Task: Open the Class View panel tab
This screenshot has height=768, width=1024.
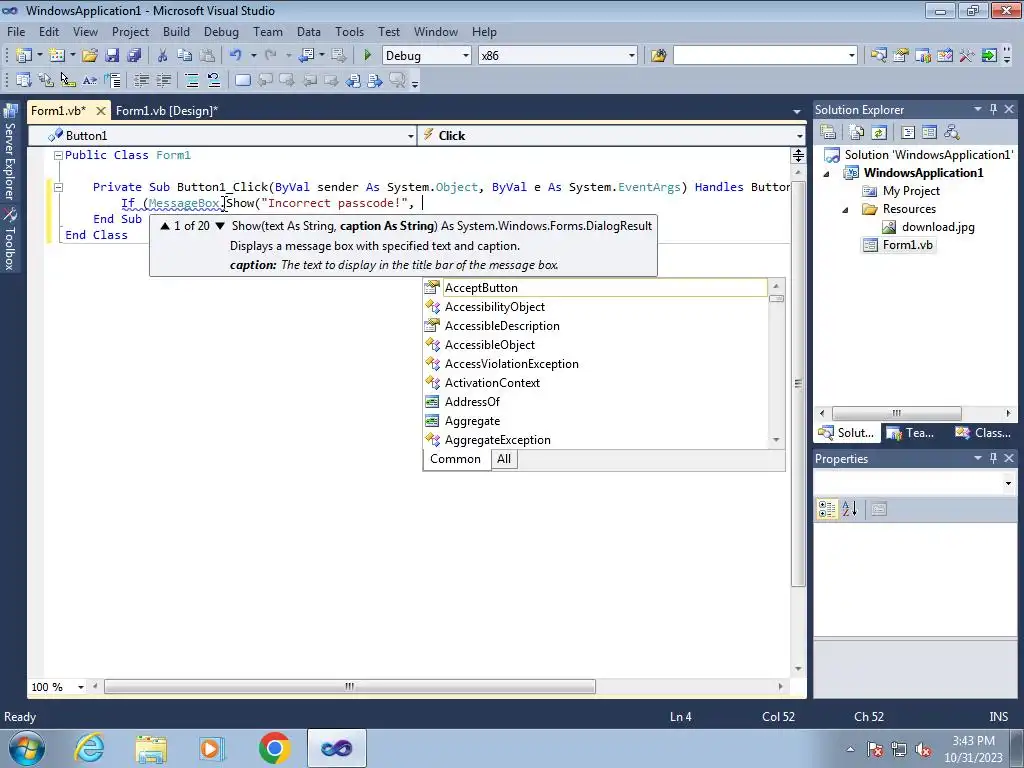Action: click(982, 432)
